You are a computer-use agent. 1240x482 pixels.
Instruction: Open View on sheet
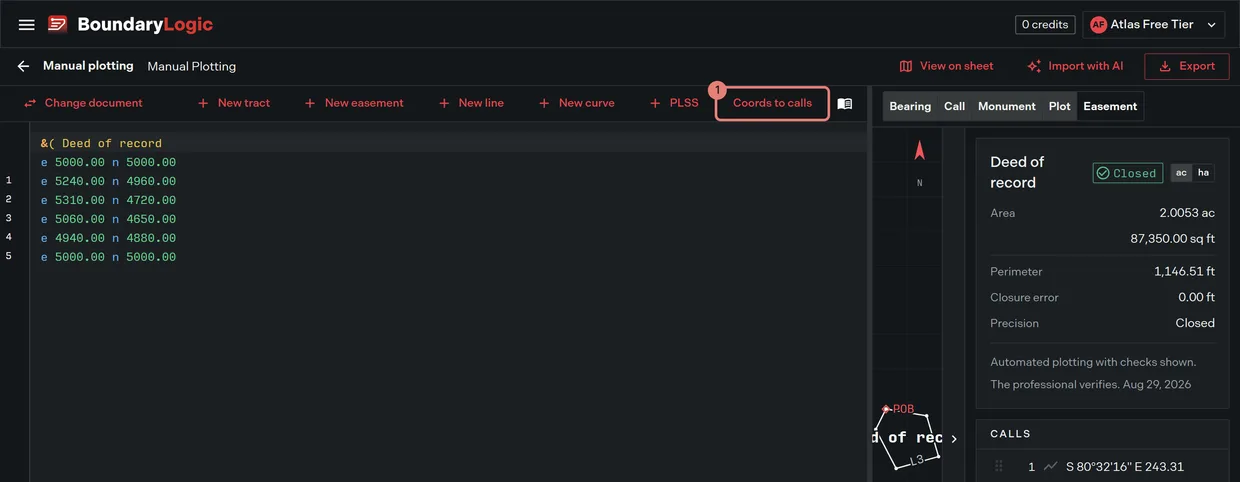[946, 66]
